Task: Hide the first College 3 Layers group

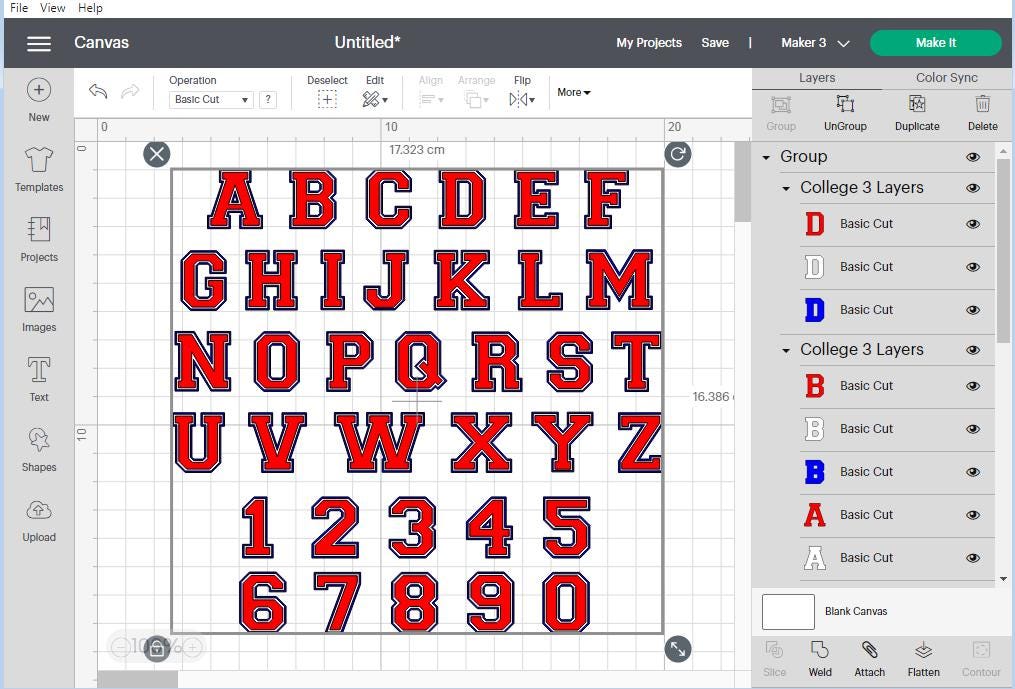Action: 973,188
